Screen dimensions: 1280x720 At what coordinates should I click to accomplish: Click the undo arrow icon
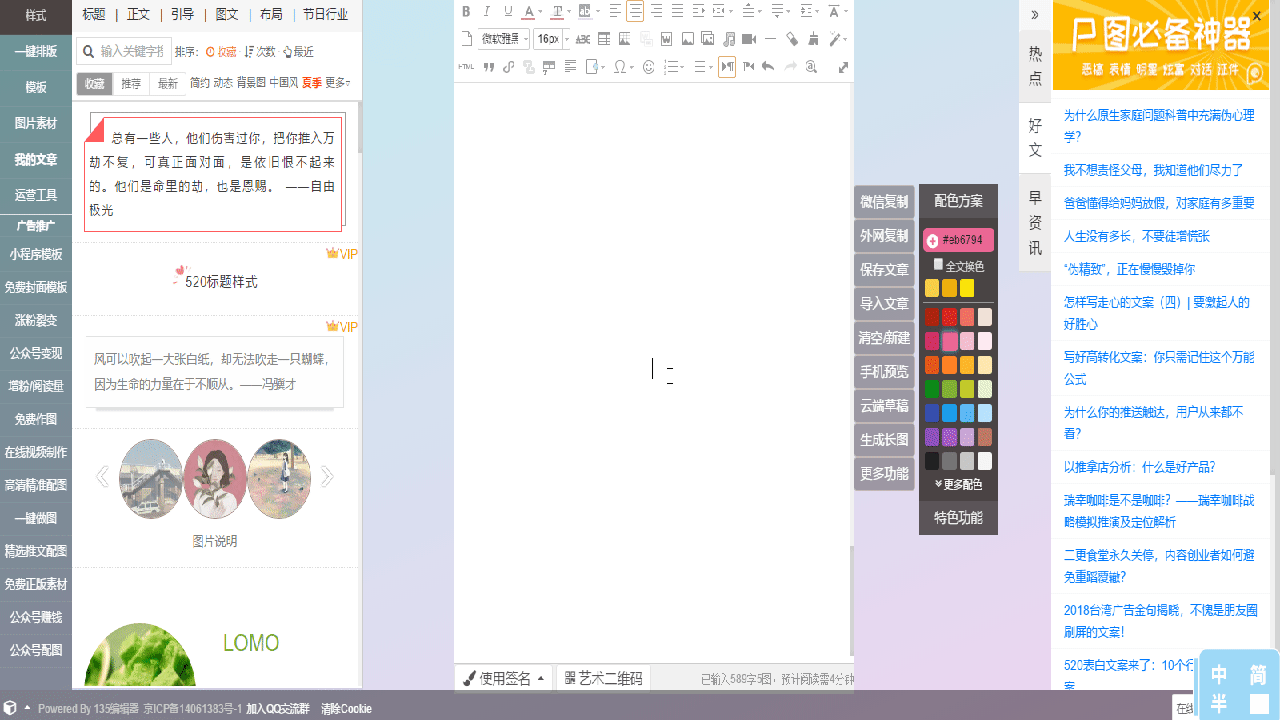click(768, 67)
